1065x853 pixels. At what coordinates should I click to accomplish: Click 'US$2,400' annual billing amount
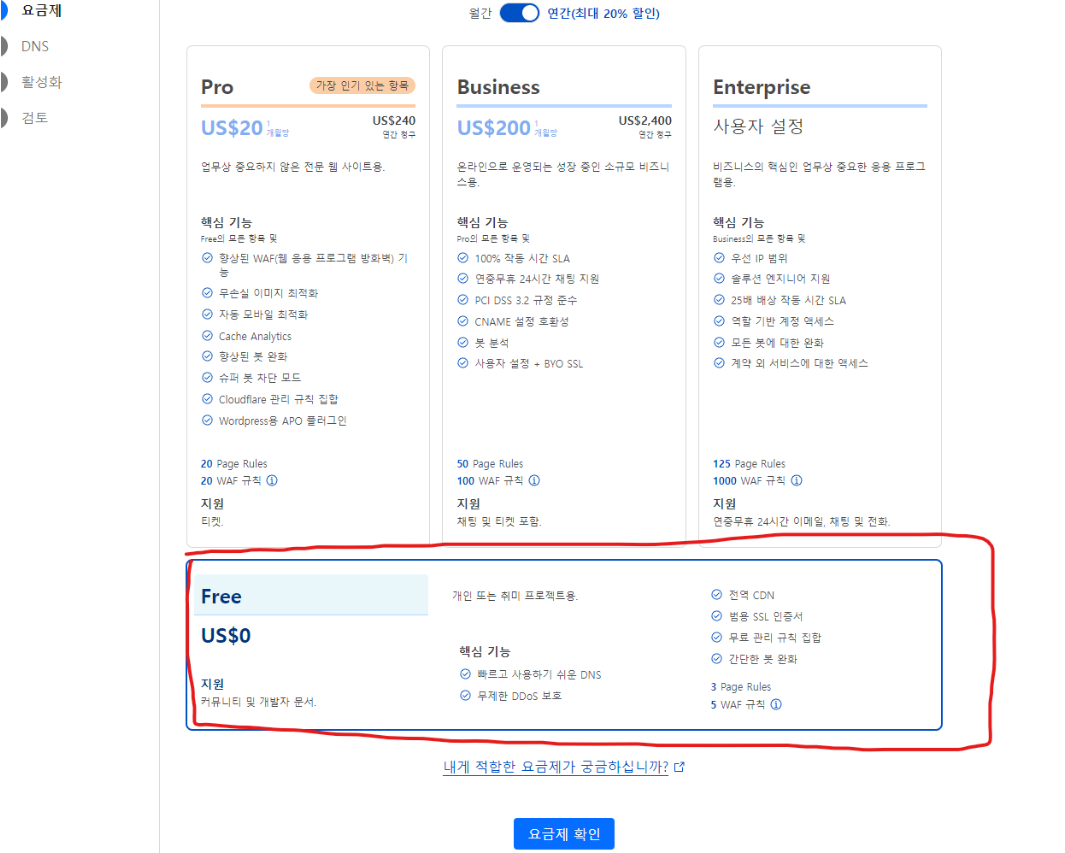[645, 120]
